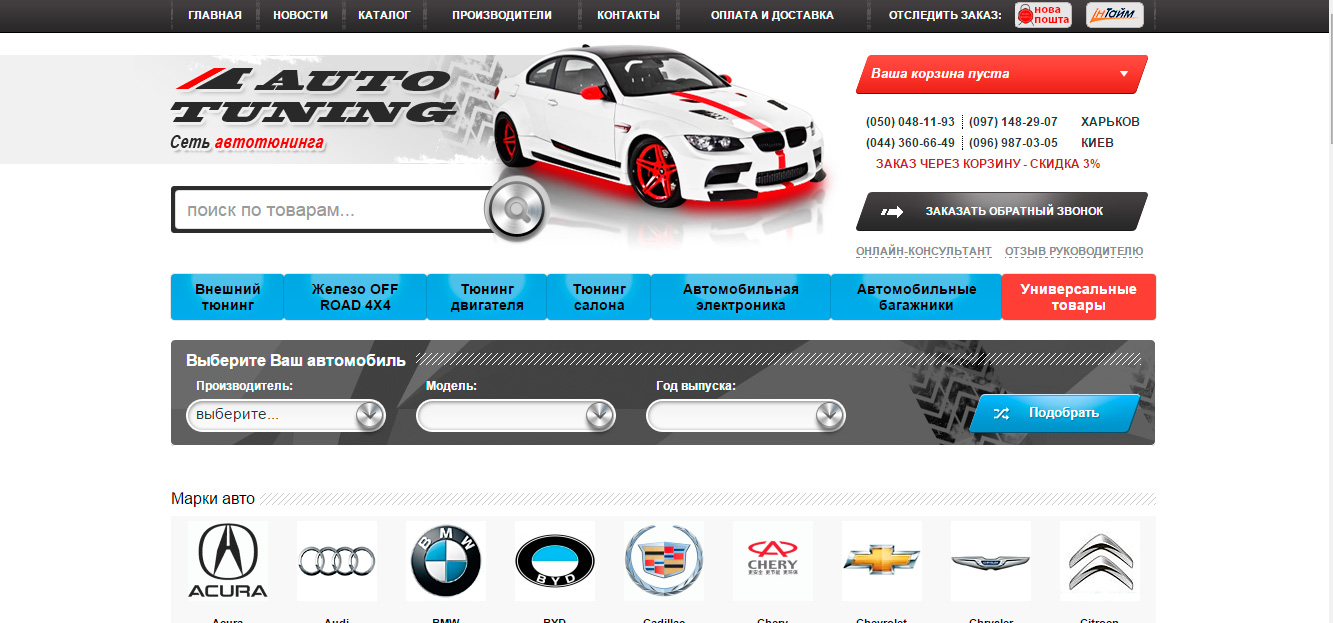Switch to Тюнинг двигателя category tab
Screen dimensions: 1333x623
[487, 297]
